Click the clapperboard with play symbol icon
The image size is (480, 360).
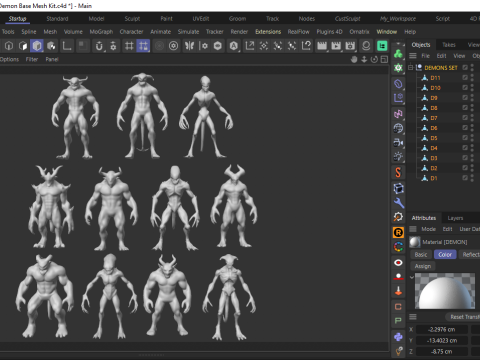[x=336, y=46]
